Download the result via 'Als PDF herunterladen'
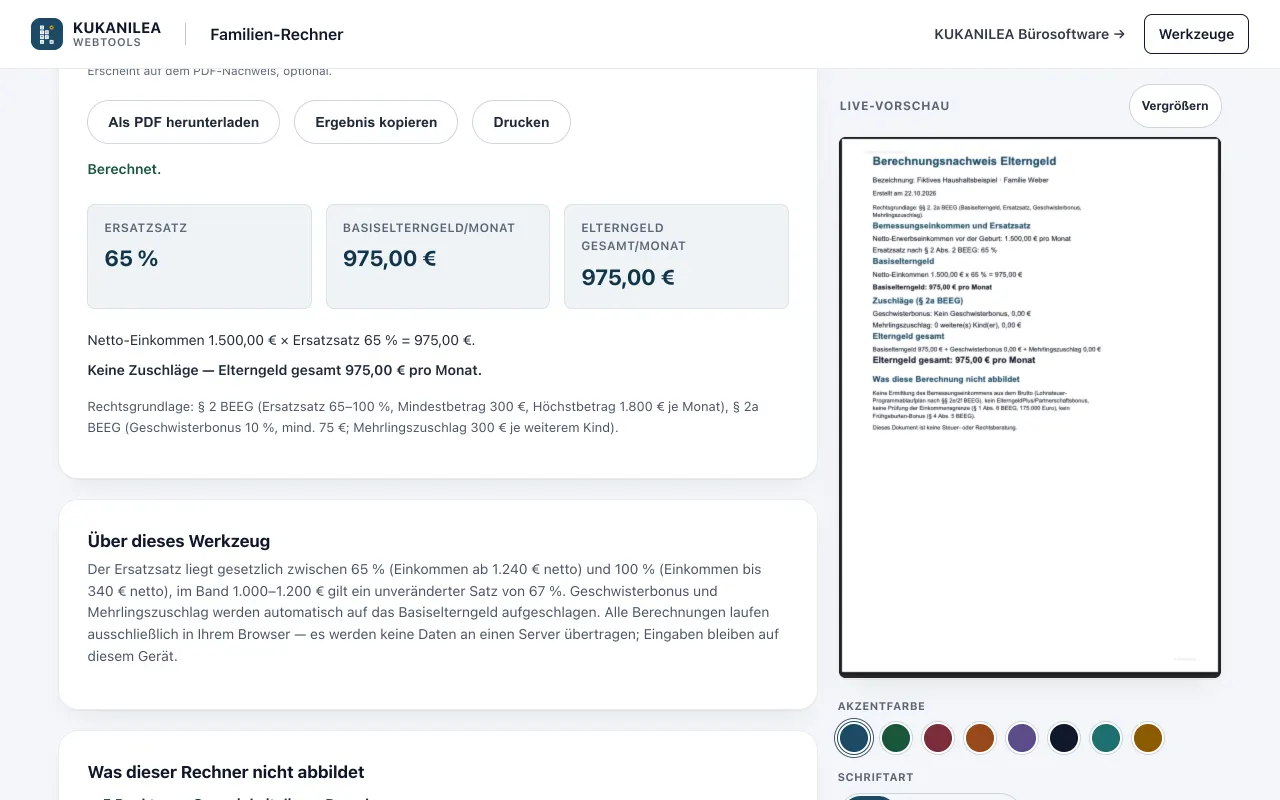The image size is (1280, 800). tap(184, 122)
